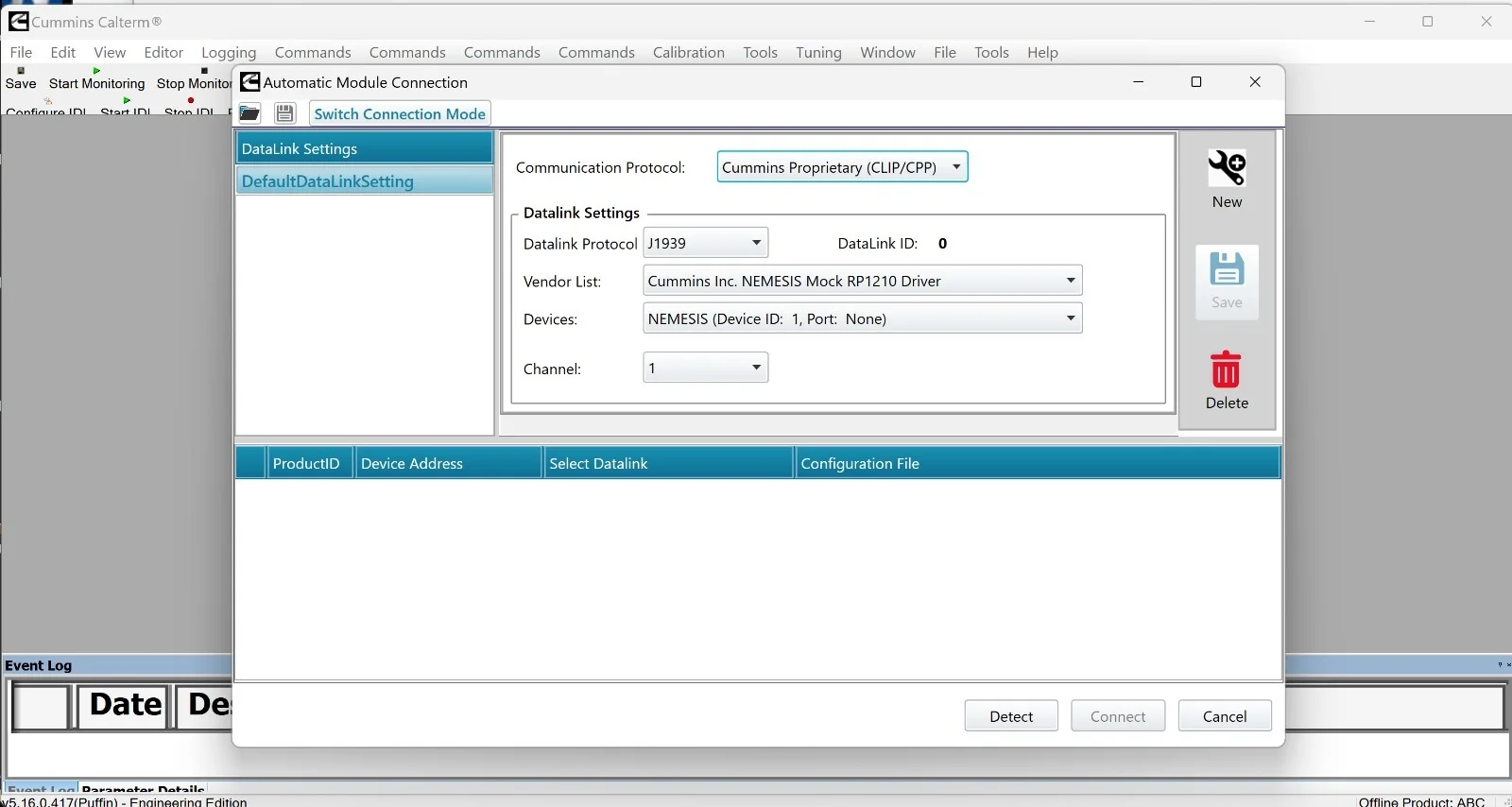Click Save in the main Calterm toolbar
The width and height of the screenshot is (1512, 807).
(x=21, y=78)
